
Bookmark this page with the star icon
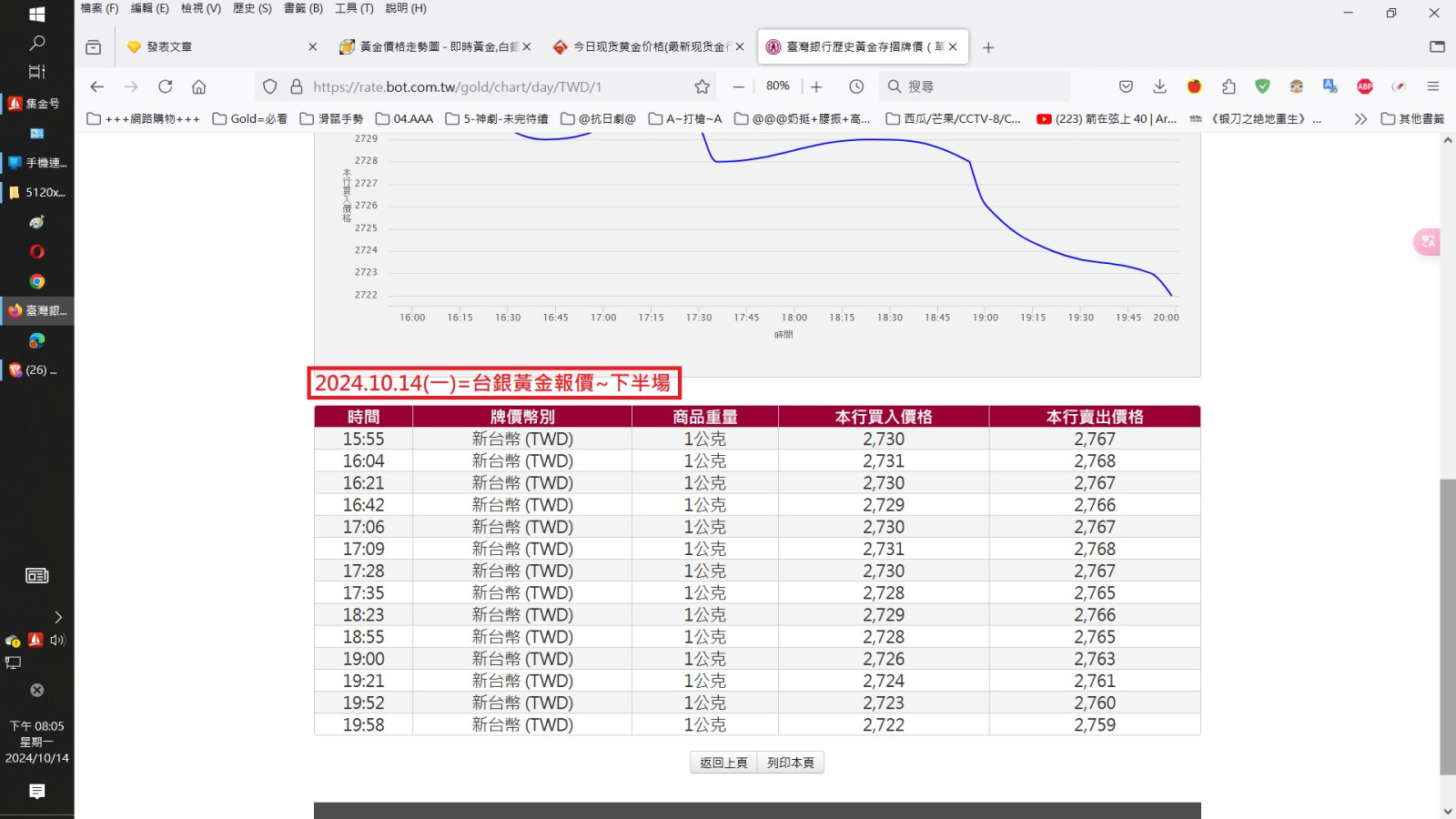tap(702, 86)
